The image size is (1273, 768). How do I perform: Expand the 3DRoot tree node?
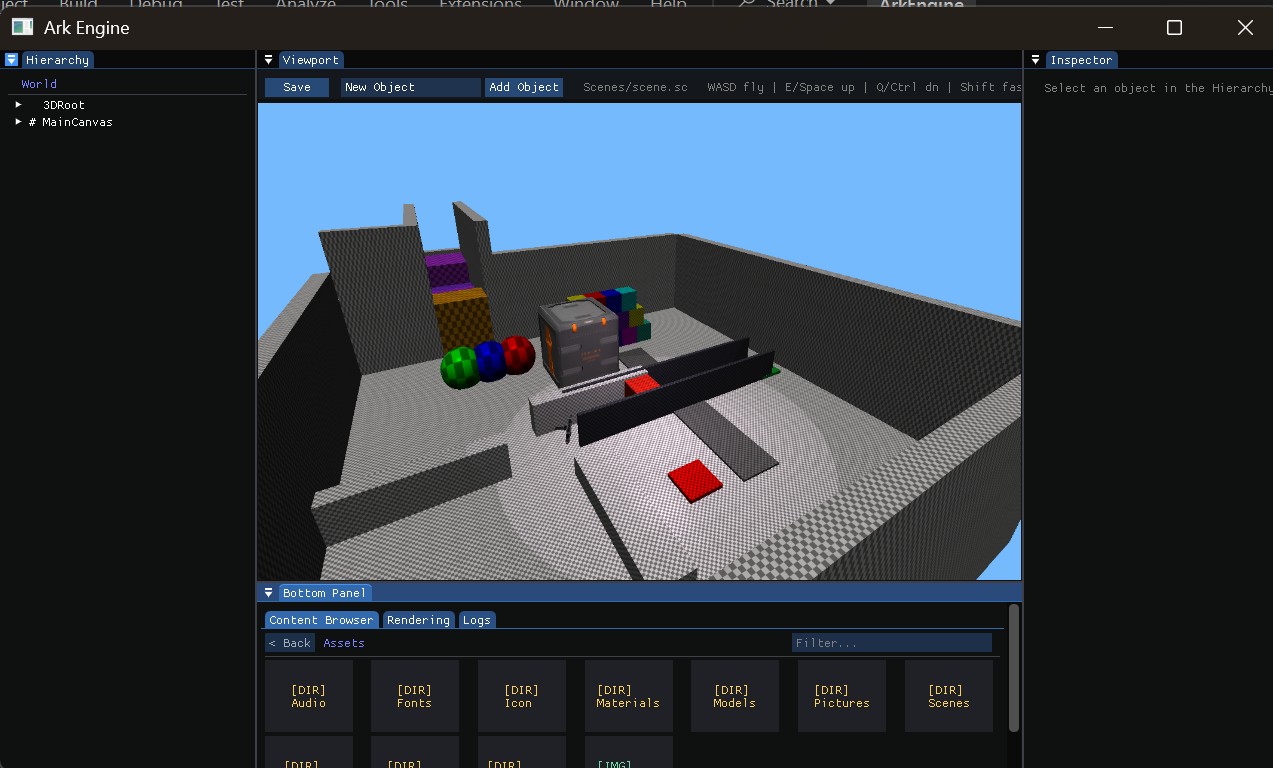point(19,105)
